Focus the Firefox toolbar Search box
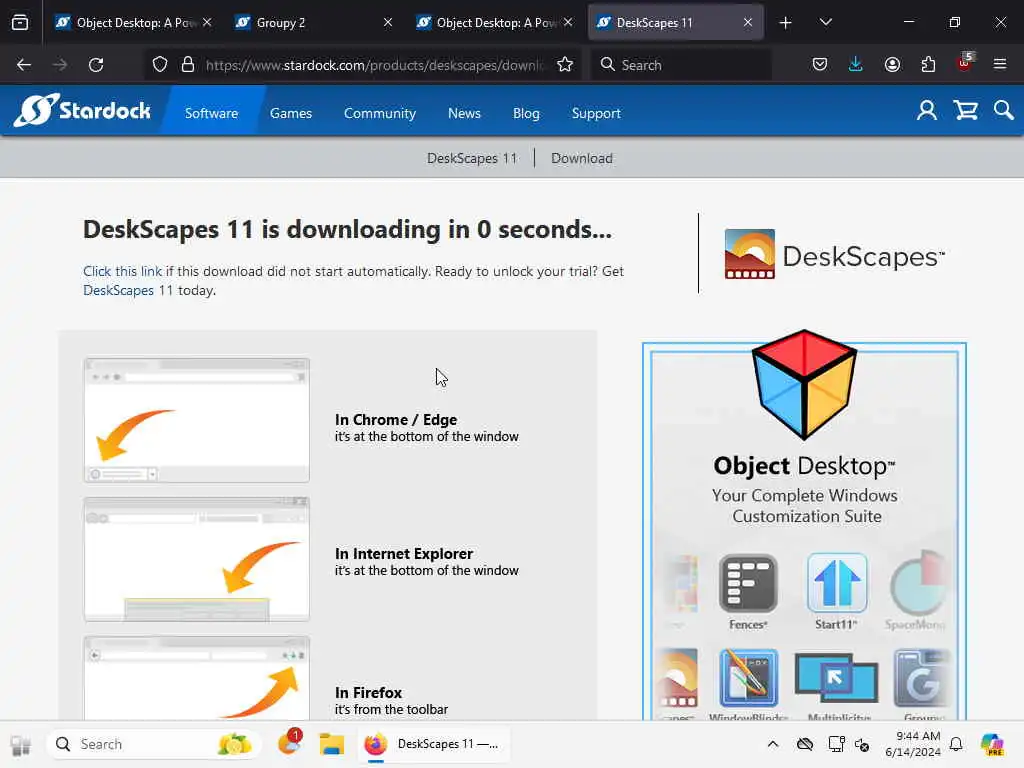1024x768 pixels. (682, 65)
